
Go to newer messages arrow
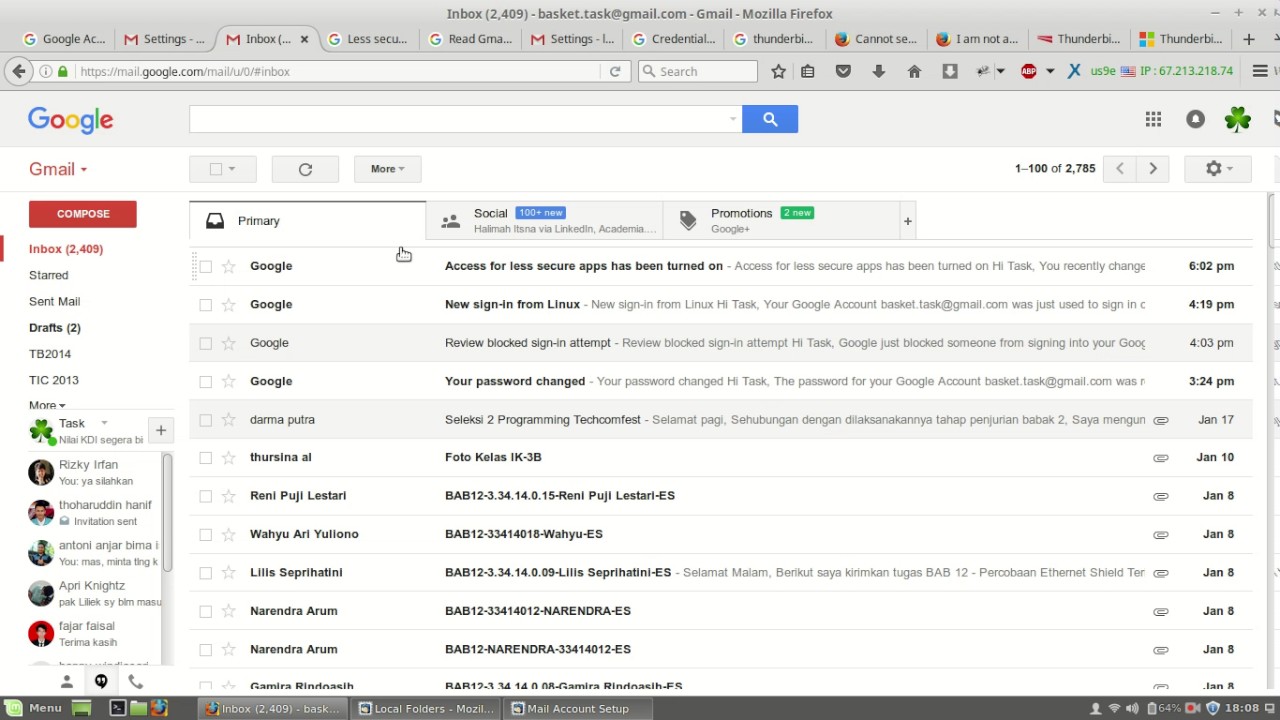tap(1119, 169)
